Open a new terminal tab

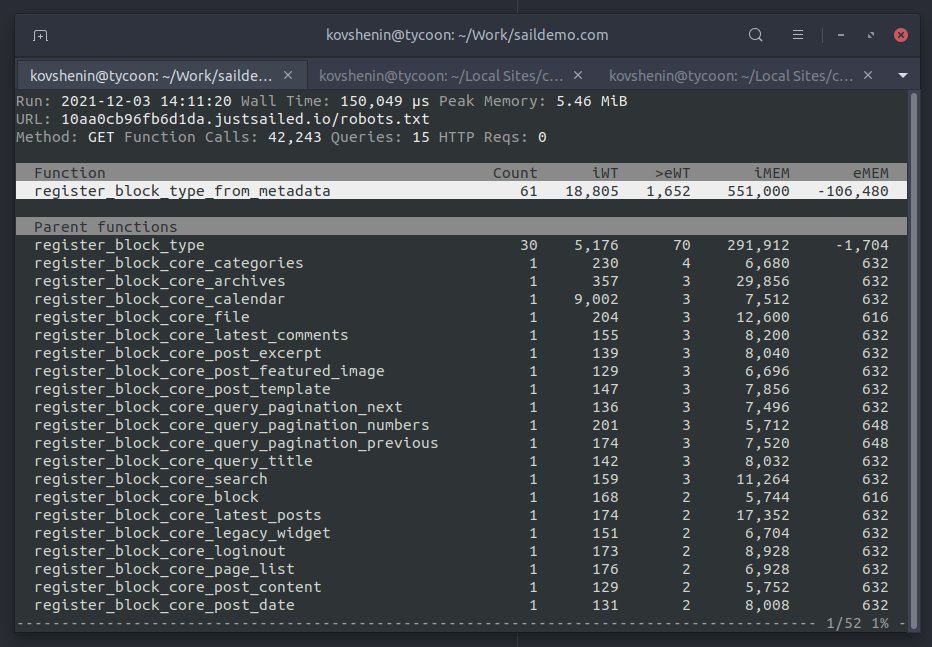(x=40, y=35)
